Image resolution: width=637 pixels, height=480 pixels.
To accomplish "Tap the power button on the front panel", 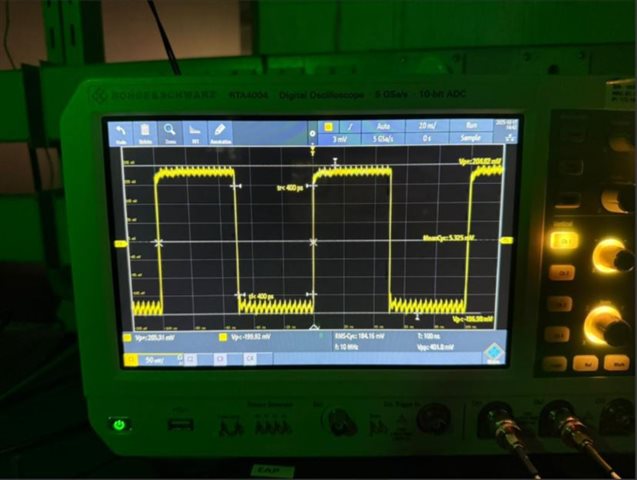I will [x=119, y=425].
